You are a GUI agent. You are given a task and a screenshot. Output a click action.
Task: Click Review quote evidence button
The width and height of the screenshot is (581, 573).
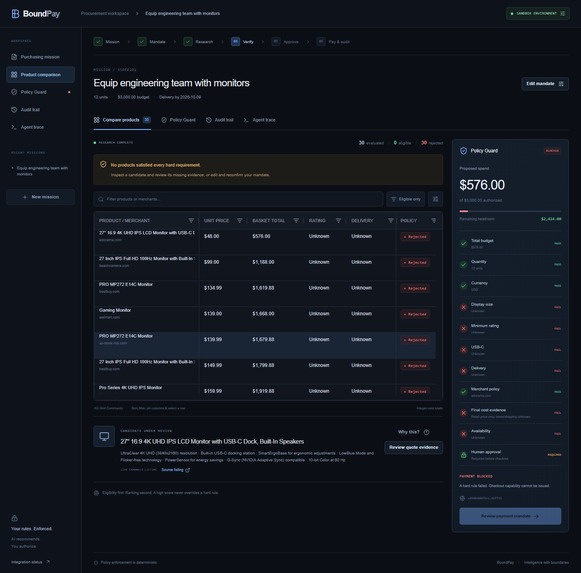tap(414, 447)
